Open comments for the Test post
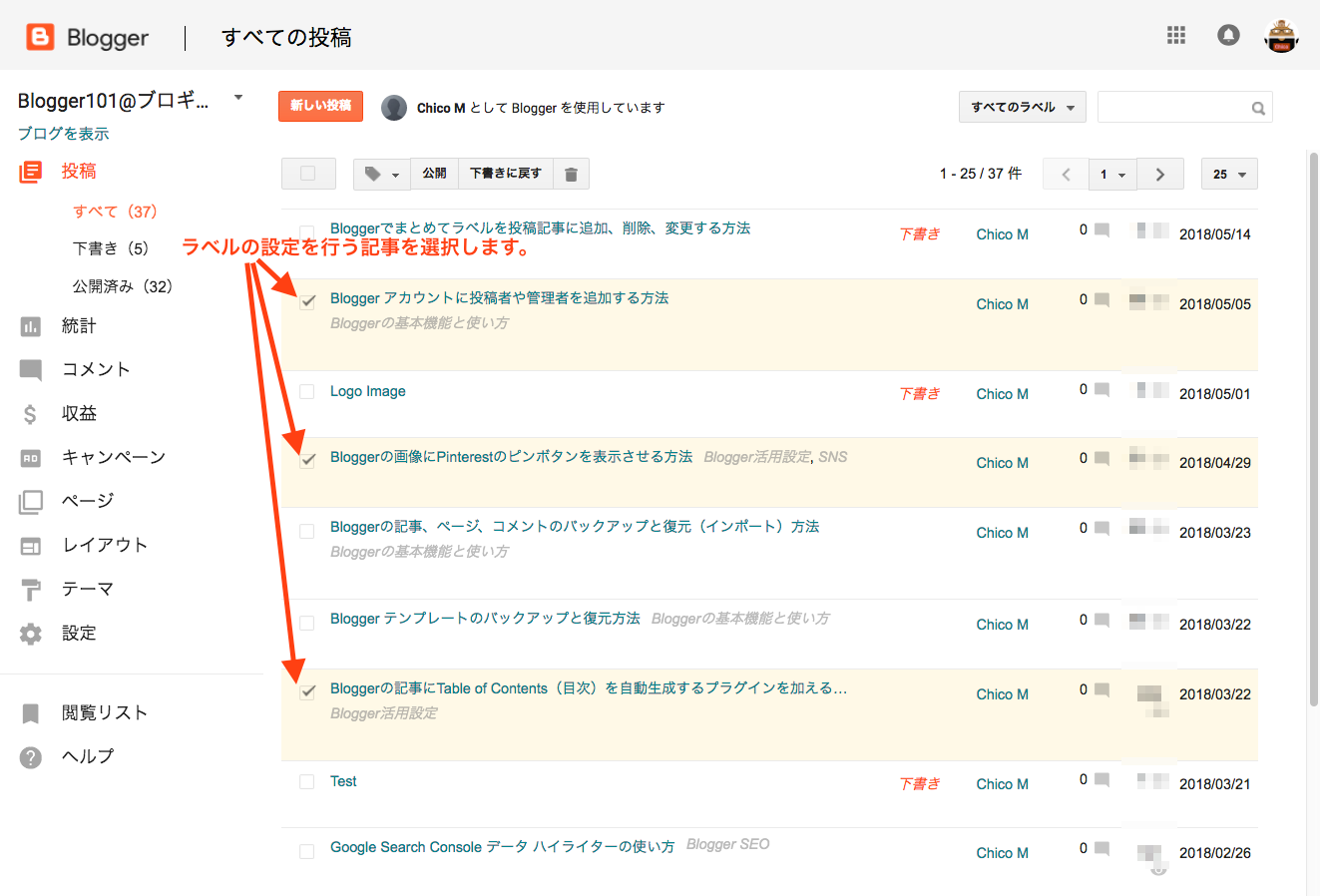The width and height of the screenshot is (1320, 896). pos(1101,780)
